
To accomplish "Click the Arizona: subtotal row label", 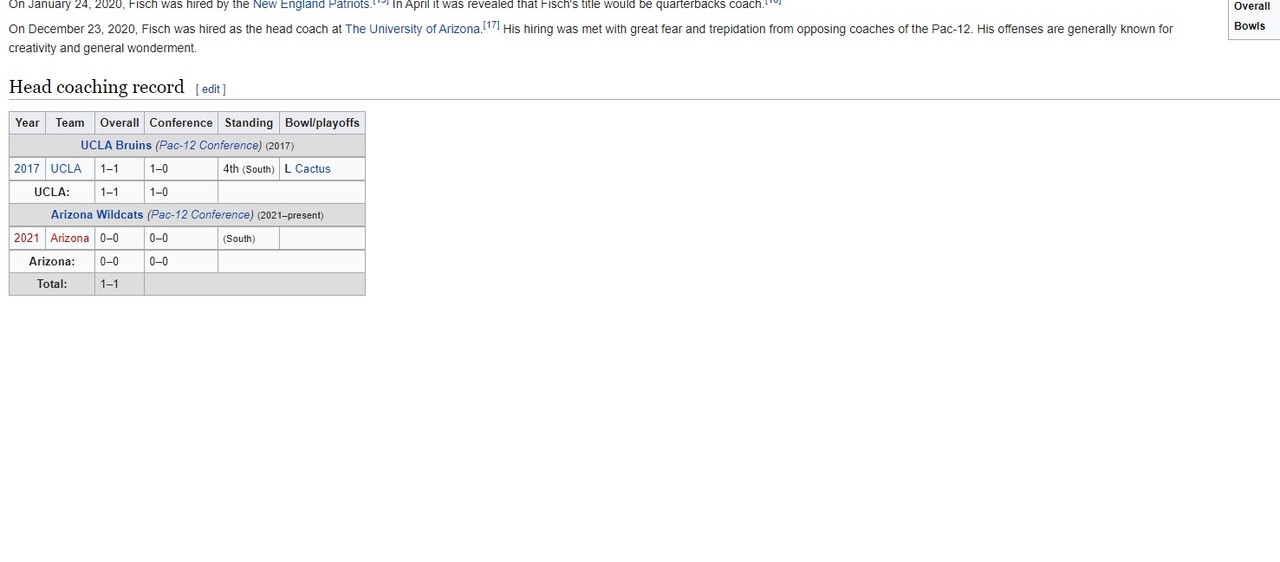I will pos(52,261).
